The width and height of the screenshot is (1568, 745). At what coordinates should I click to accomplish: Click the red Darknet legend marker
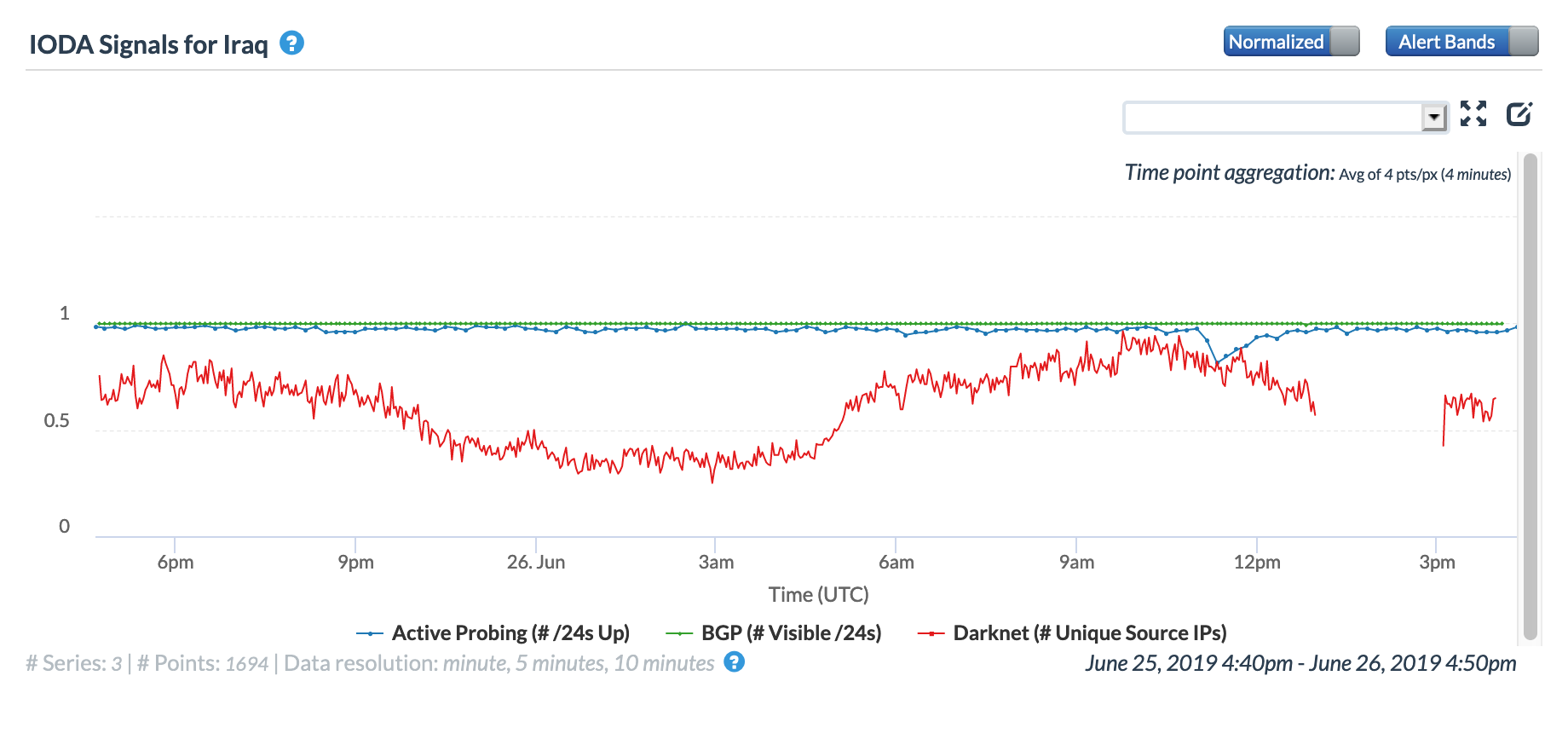(931, 633)
